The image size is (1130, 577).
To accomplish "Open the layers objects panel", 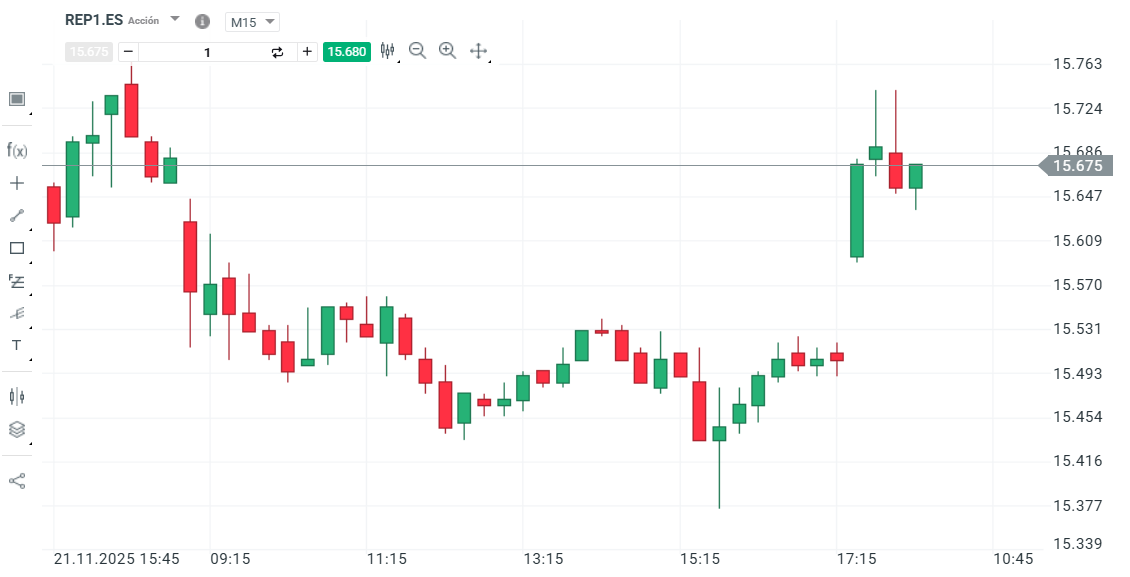I will 16,429.
